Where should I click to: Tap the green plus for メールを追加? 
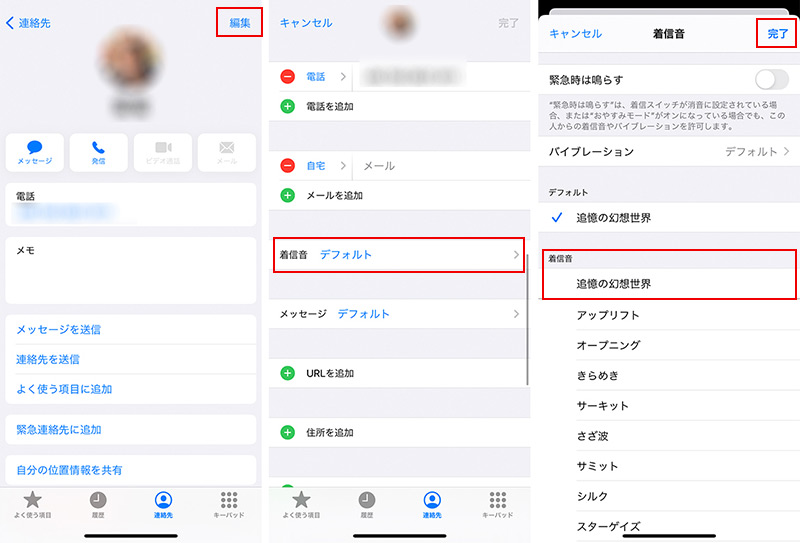[288, 195]
